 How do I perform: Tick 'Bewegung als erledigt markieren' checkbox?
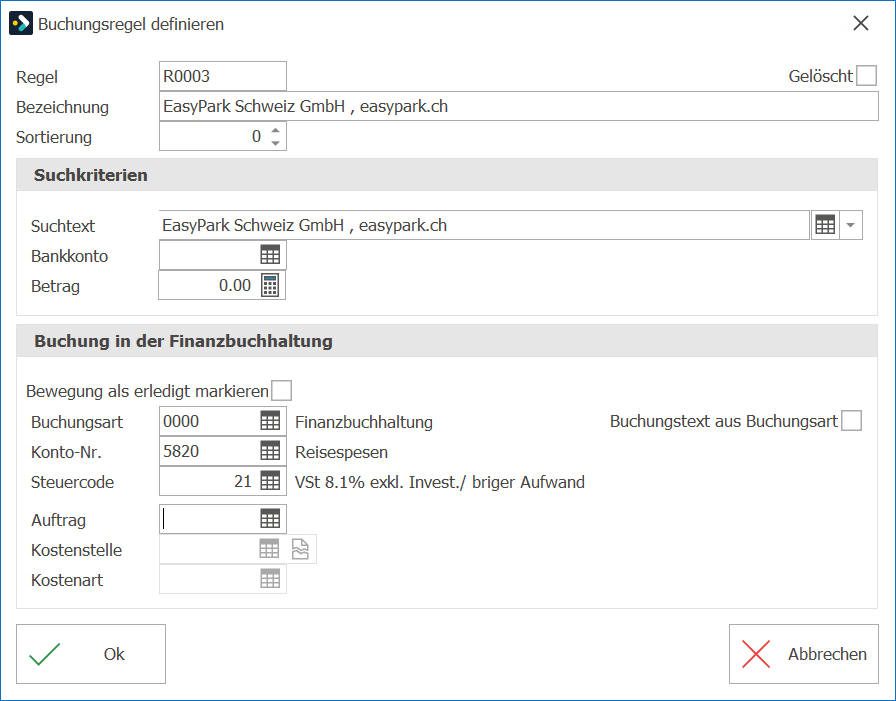pyautogui.click(x=281, y=391)
